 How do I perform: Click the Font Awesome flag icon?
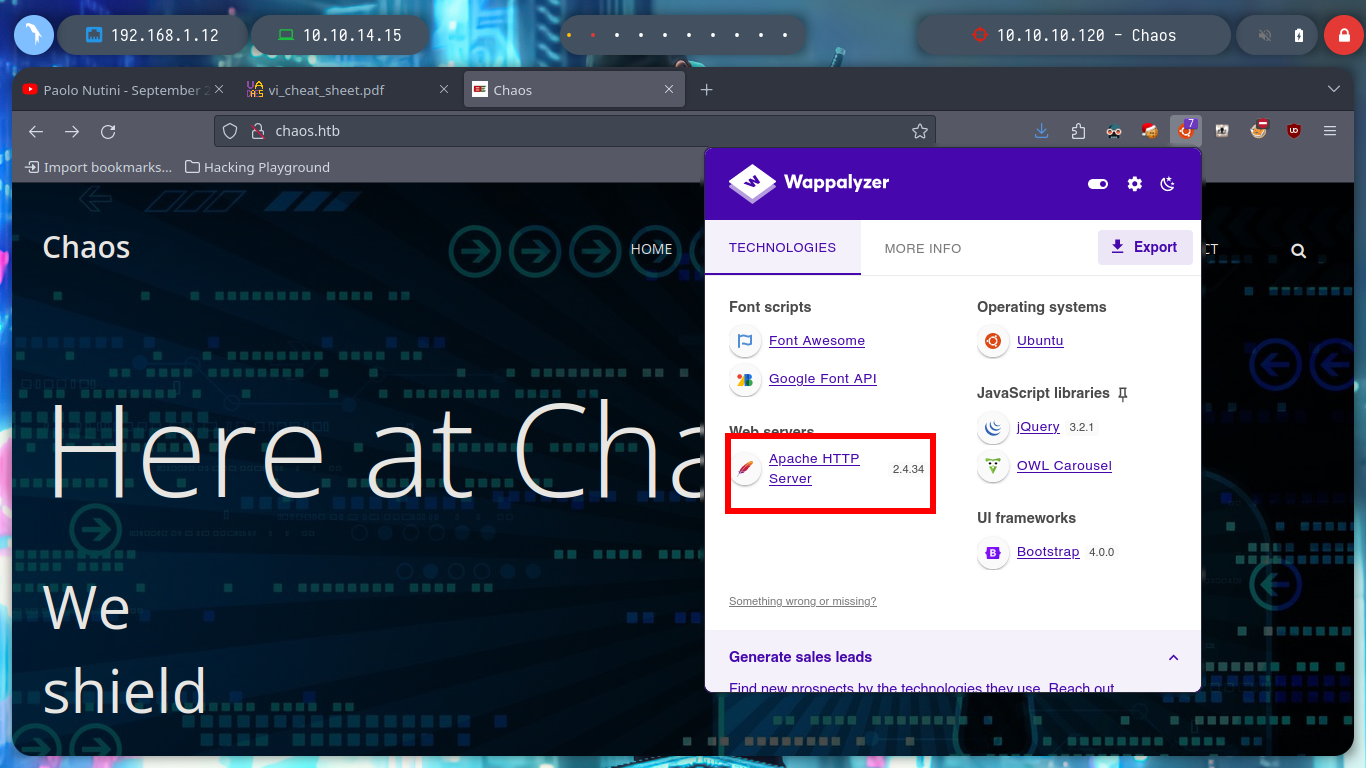(745, 341)
